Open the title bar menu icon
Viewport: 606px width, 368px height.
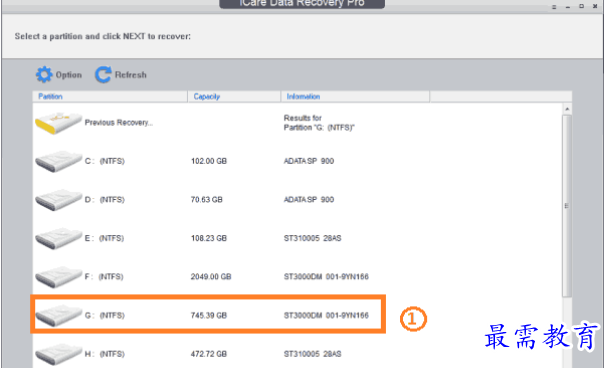click(x=554, y=7)
